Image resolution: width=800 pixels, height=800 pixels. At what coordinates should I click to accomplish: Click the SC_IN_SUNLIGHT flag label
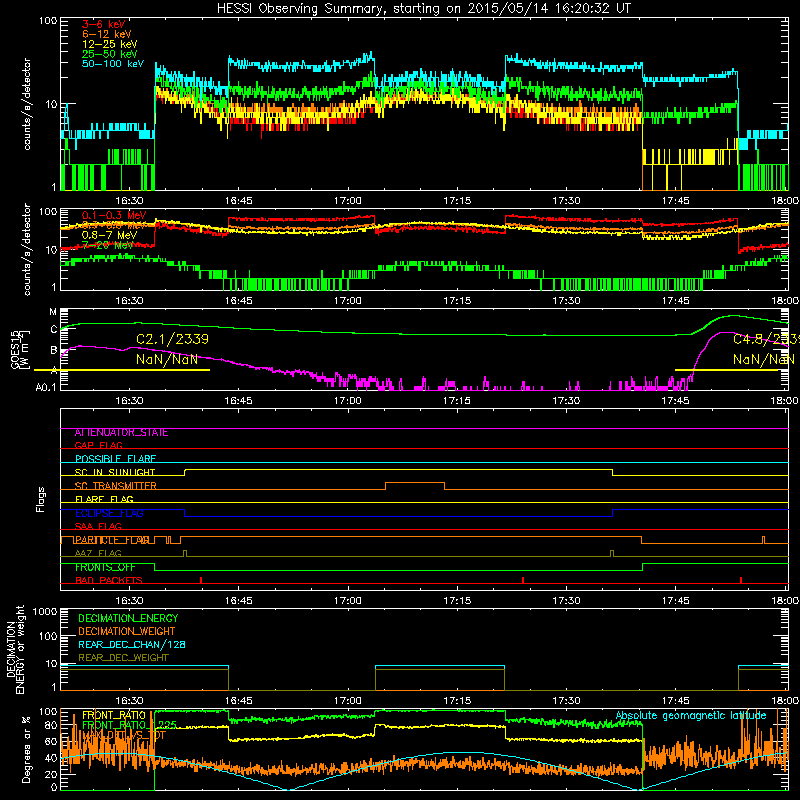pos(115,472)
